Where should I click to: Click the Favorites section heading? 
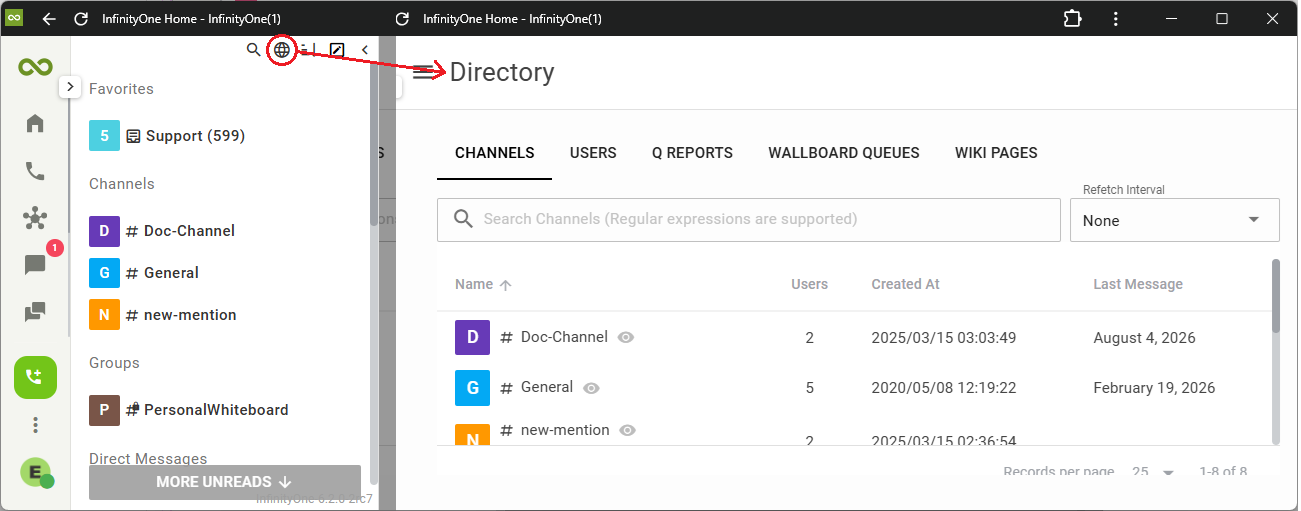click(121, 89)
